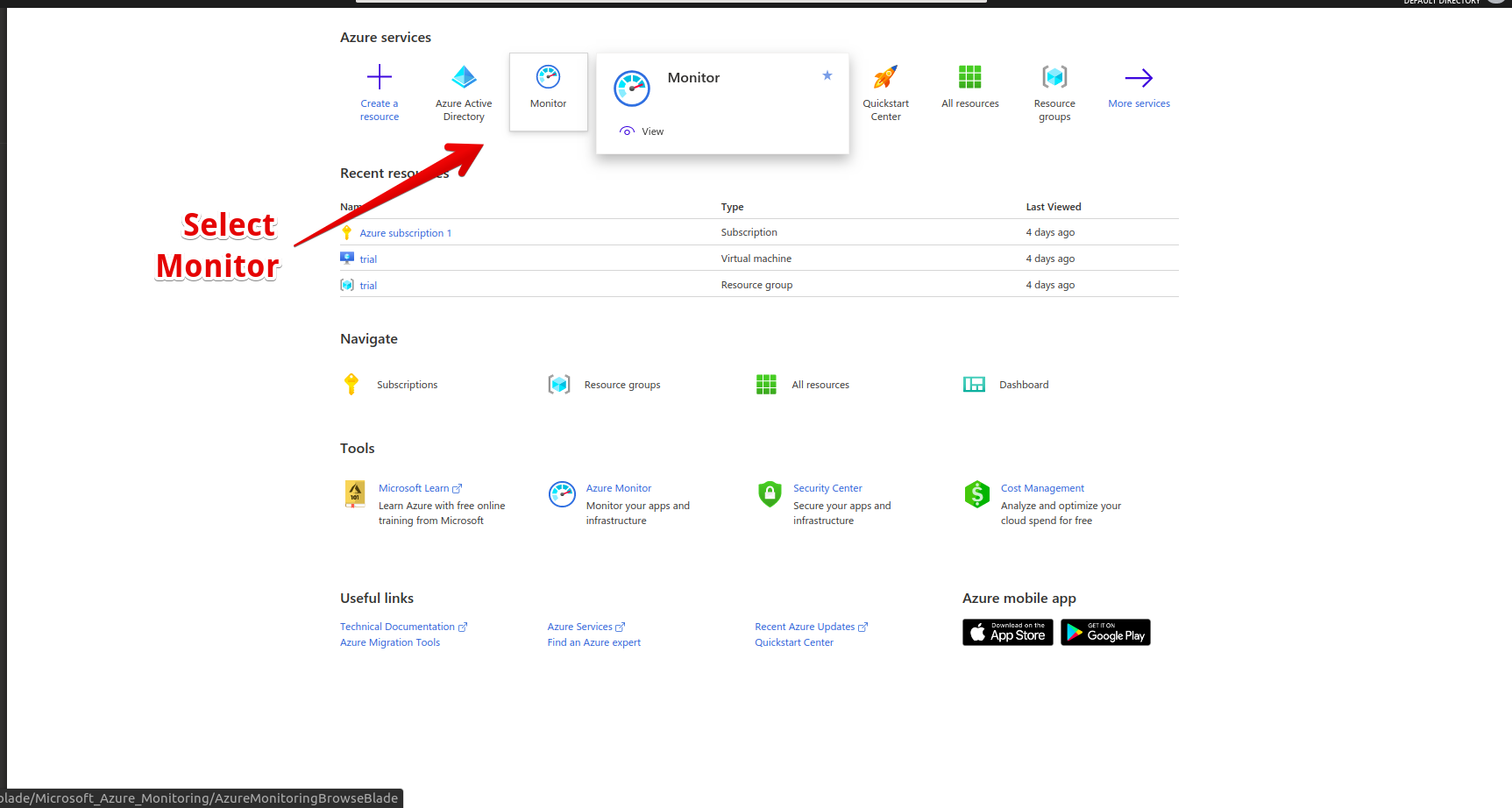
Task: Open Find an Azure expert link
Action: [594, 642]
